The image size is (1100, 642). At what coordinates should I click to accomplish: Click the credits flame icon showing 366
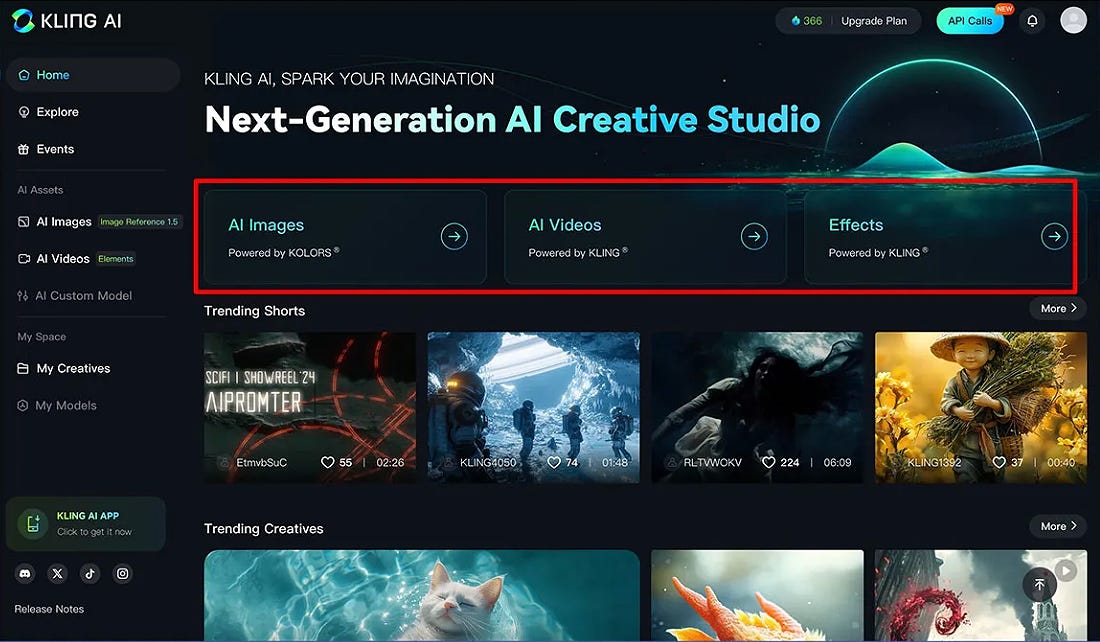point(796,21)
